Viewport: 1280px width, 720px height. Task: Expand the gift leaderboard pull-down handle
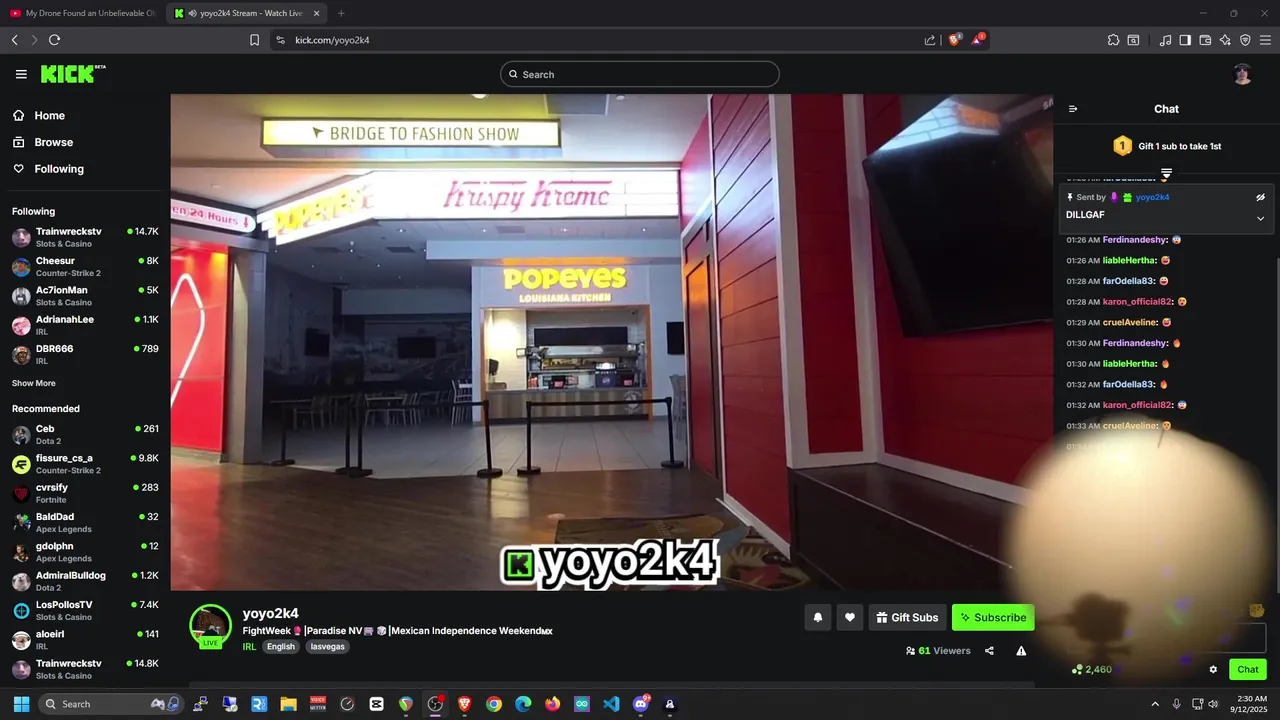point(1166,174)
